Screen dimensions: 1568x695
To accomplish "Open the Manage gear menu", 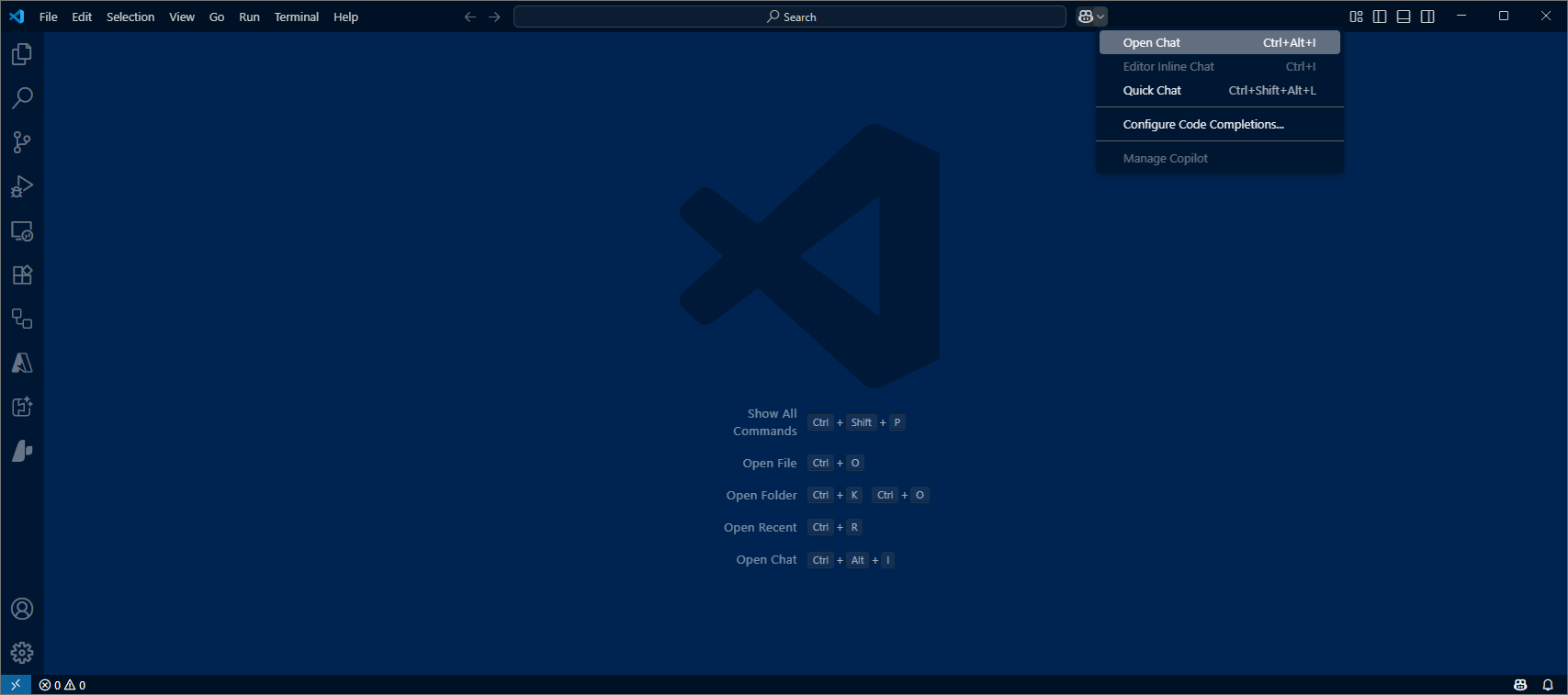I will pos(22,653).
